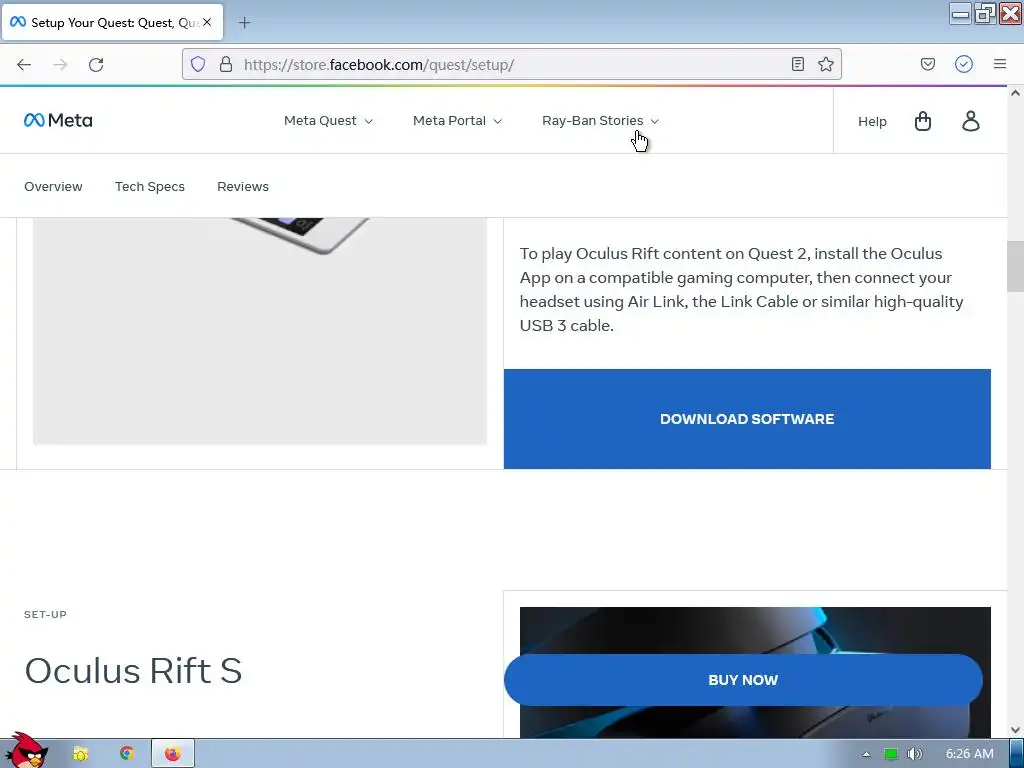
Task: Go back using the browser back arrow
Action: [24, 65]
